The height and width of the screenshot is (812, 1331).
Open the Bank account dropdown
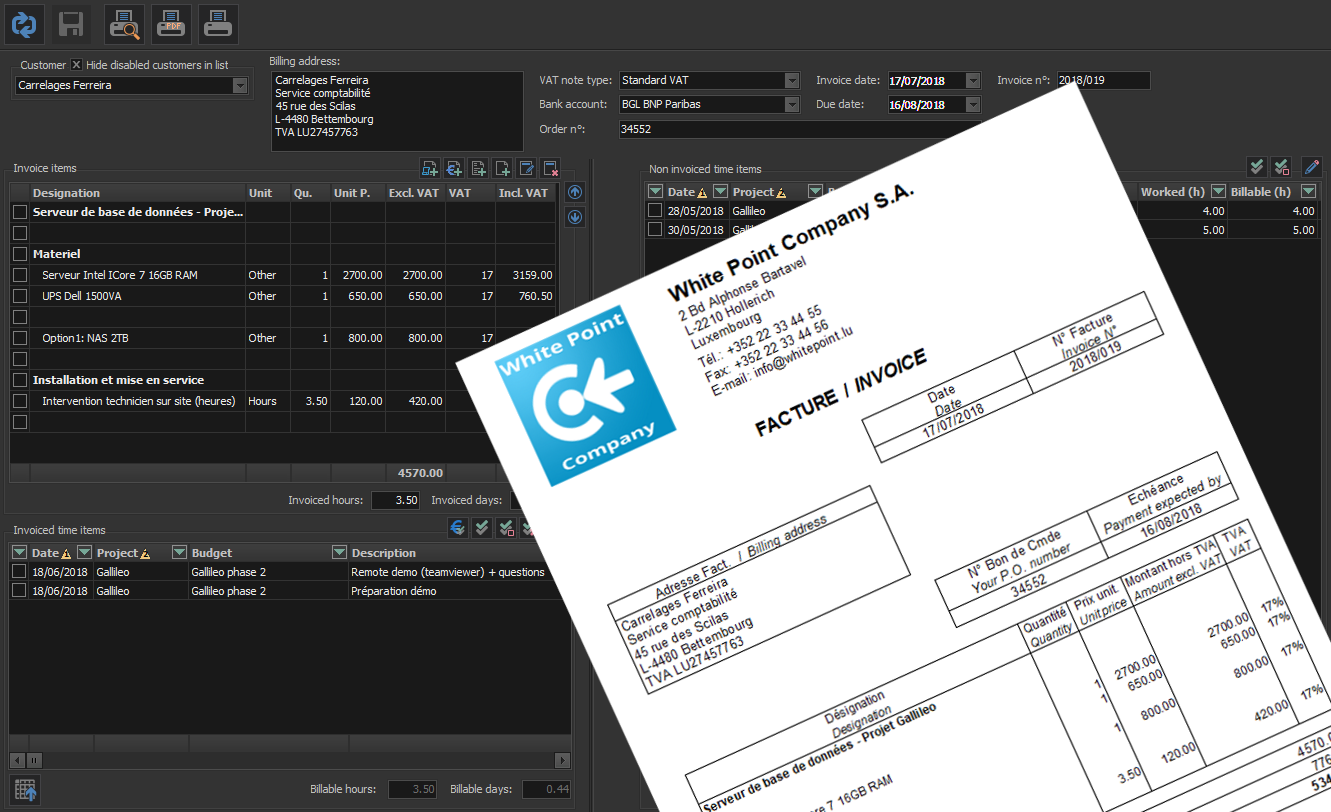792,104
